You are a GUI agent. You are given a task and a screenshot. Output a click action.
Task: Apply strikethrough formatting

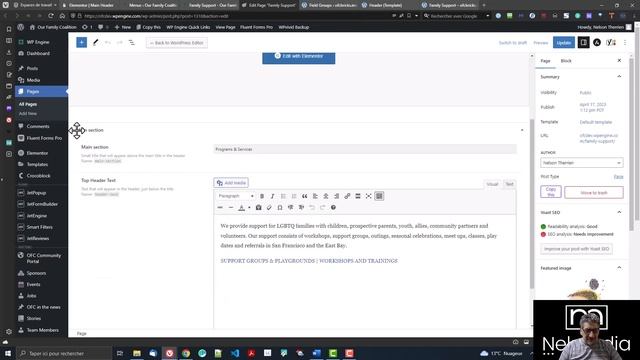pos(220,208)
